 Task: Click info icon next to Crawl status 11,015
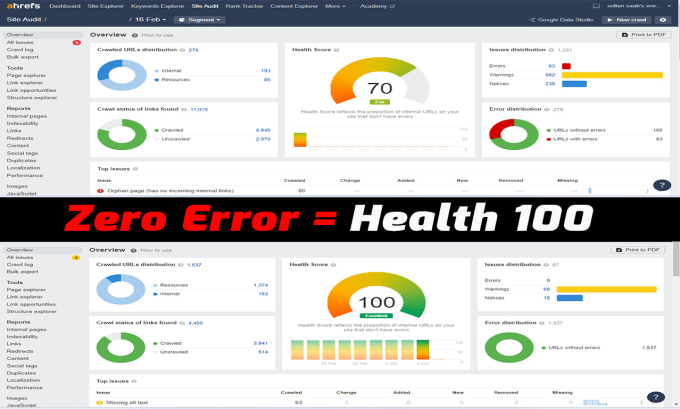(184, 109)
